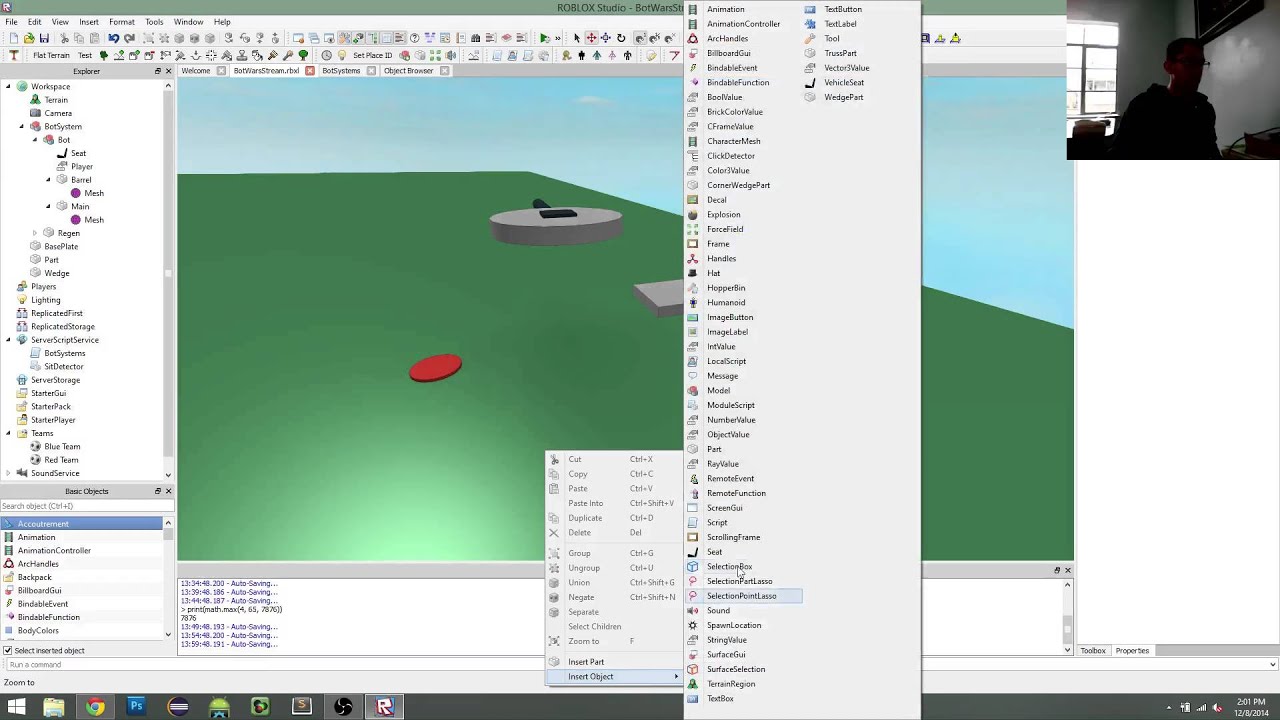Click the Explosion icon in object list
Image resolution: width=1280 pixels, height=720 pixels.
(692, 214)
